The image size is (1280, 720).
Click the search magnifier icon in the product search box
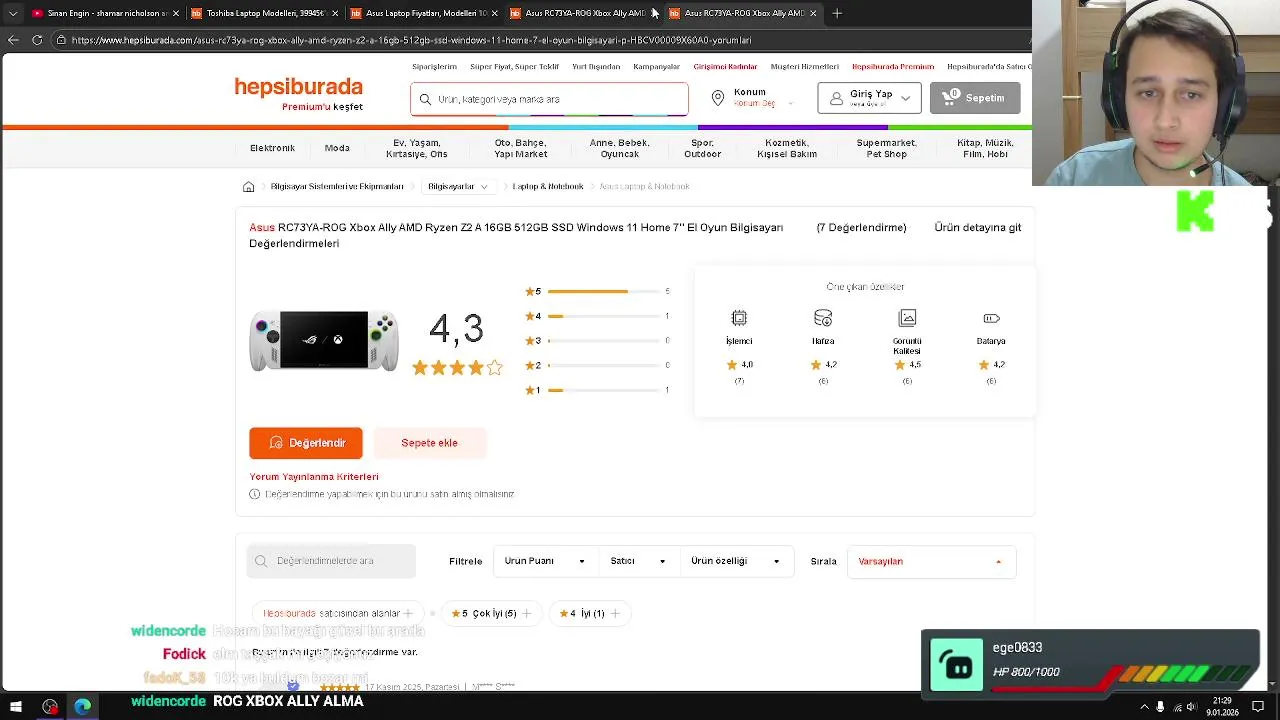click(x=425, y=99)
